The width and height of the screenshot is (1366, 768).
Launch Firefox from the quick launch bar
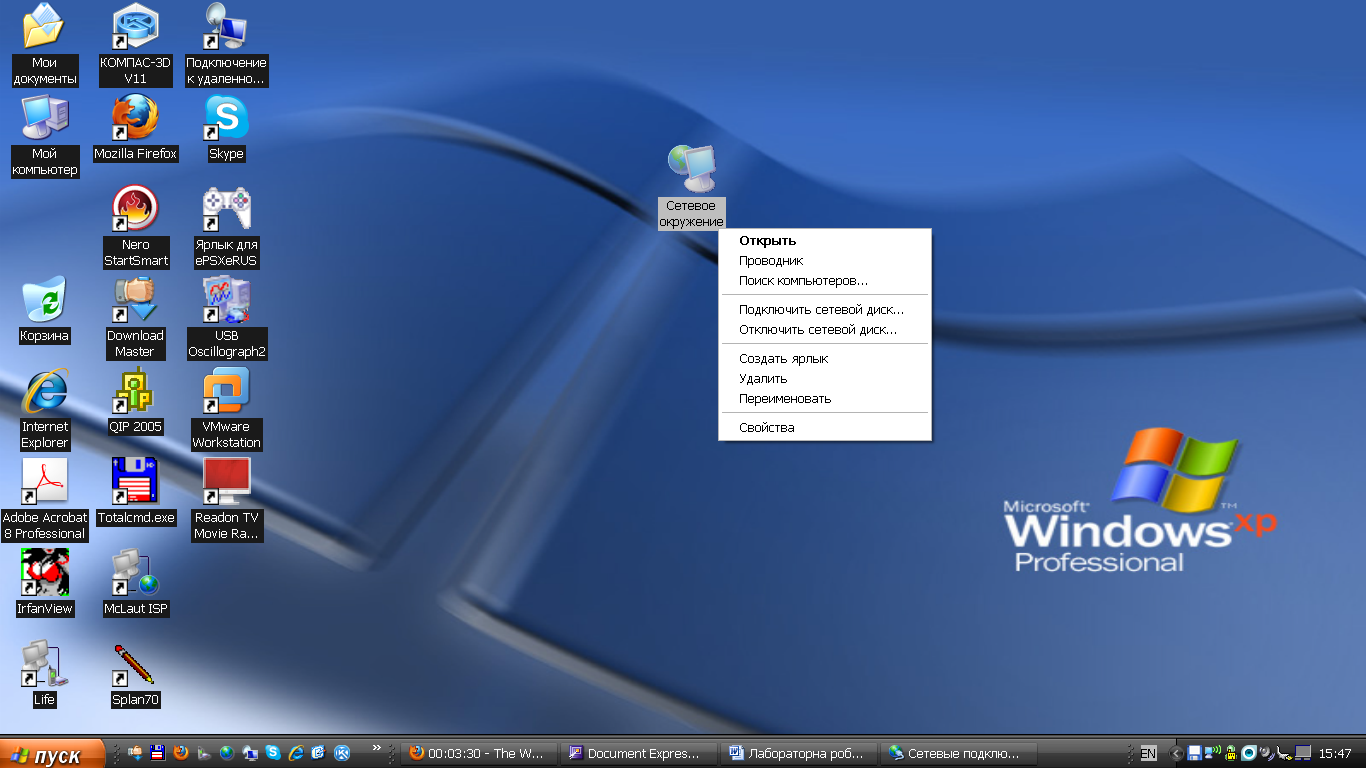181,753
